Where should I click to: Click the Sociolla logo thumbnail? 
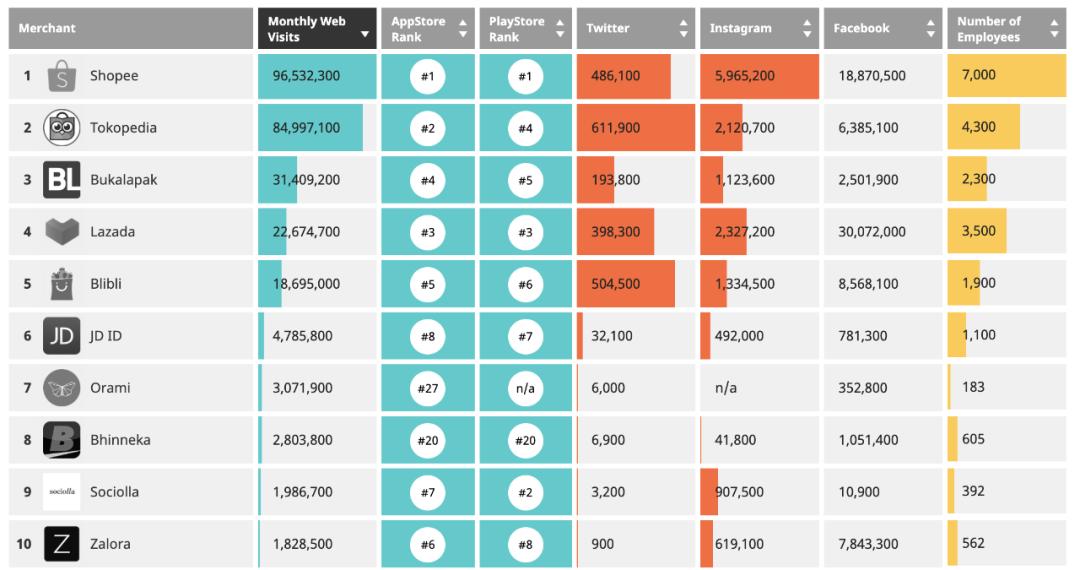click(x=61, y=492)
